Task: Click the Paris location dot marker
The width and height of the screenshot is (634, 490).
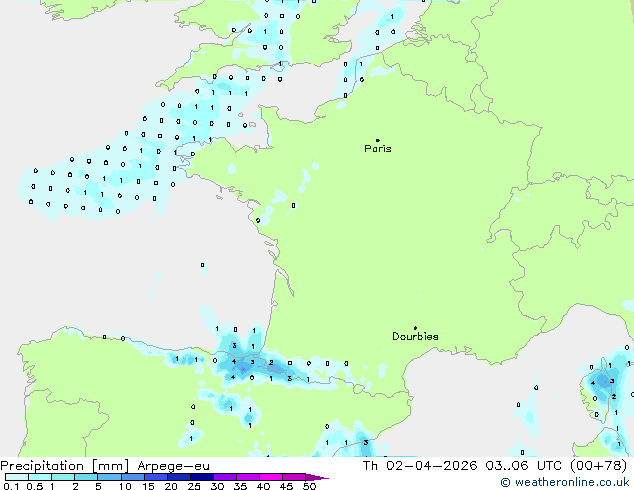Action: (x=378, y=140)
